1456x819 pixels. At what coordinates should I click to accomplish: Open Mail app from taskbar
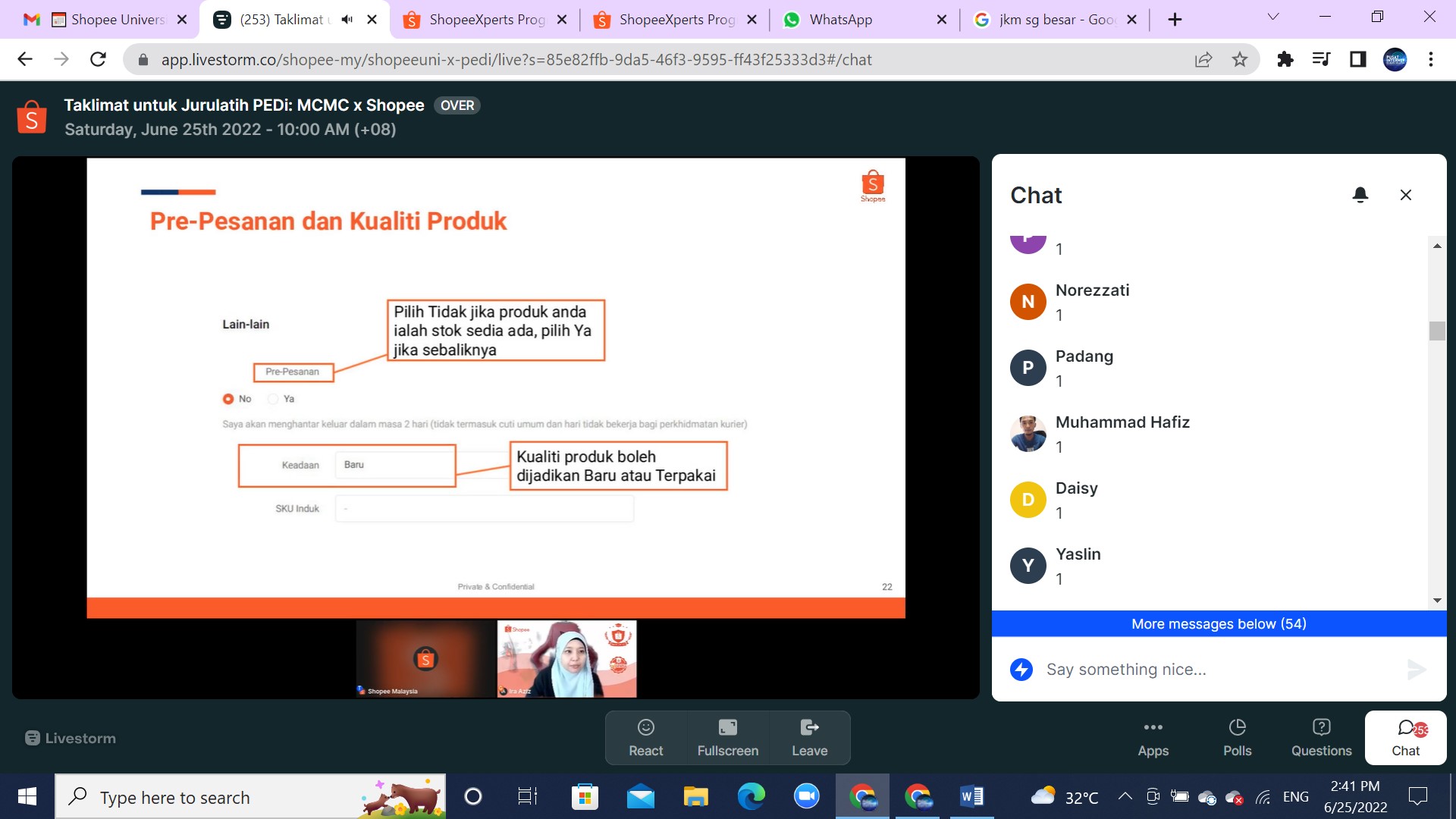point(641,796)
